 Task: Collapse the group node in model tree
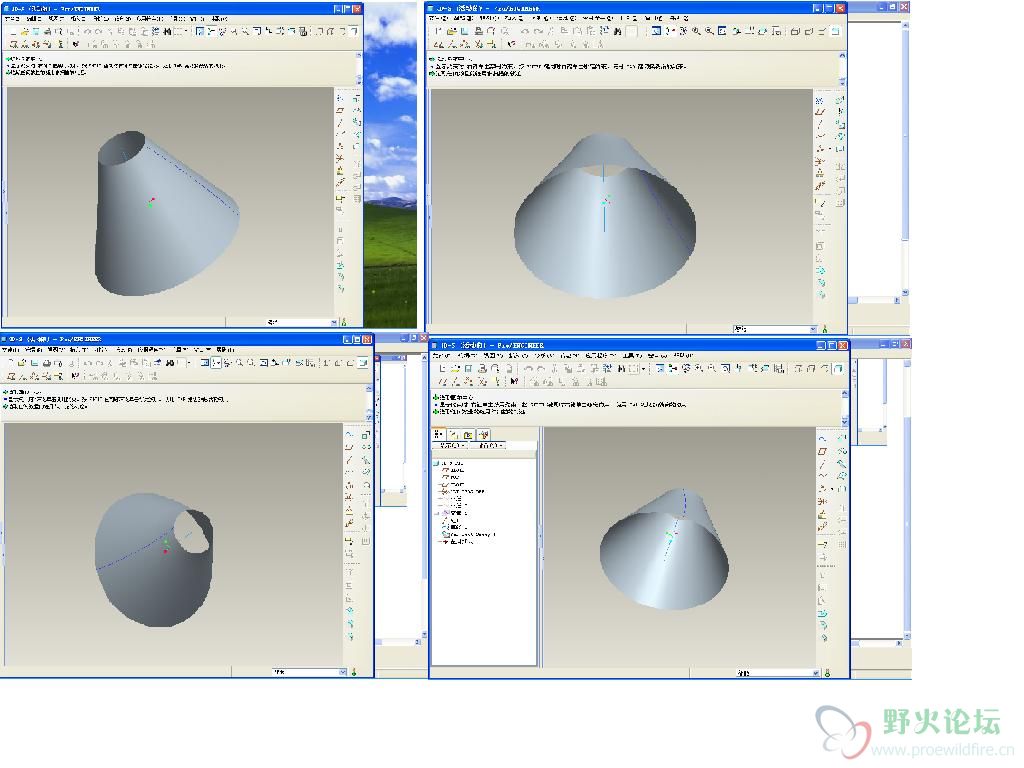[x=436, y=513]
